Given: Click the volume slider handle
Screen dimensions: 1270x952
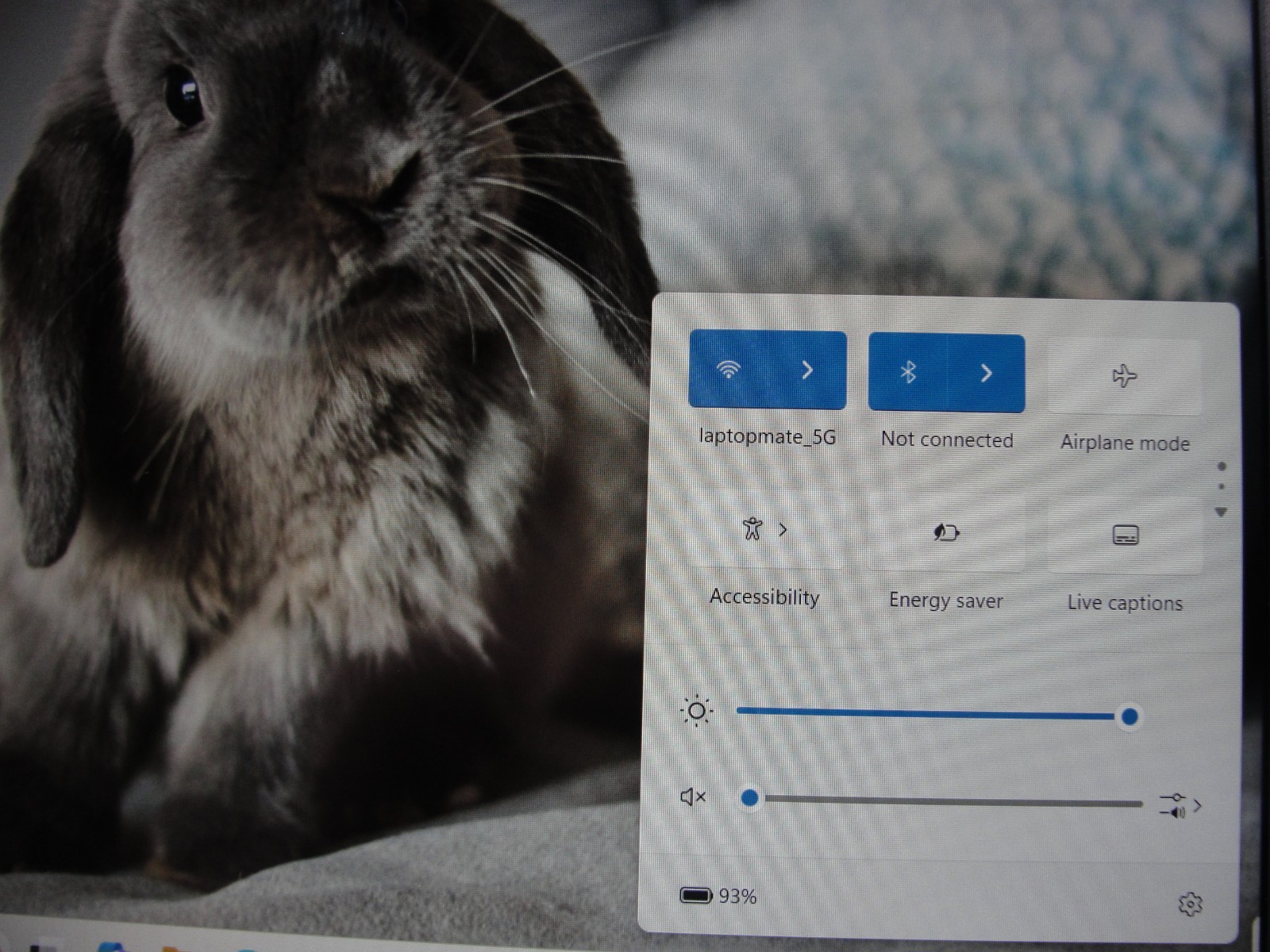Looking at the screenshot, I should [x=749, y=798].
